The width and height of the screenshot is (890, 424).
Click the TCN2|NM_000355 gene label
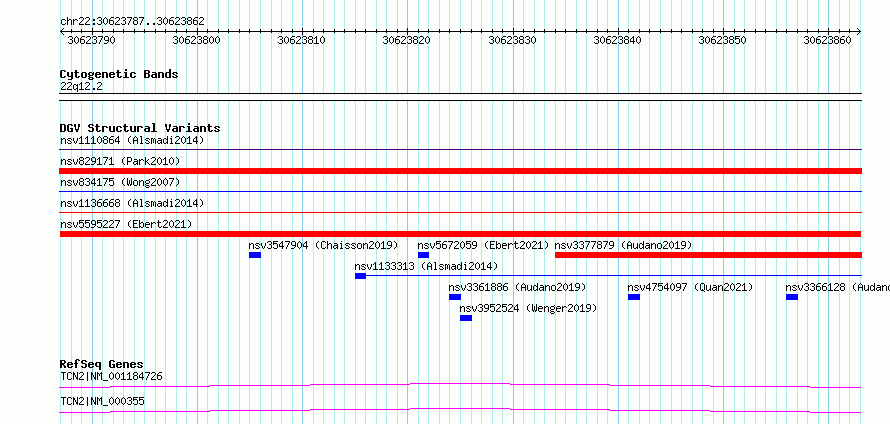(x=102, y=401)
